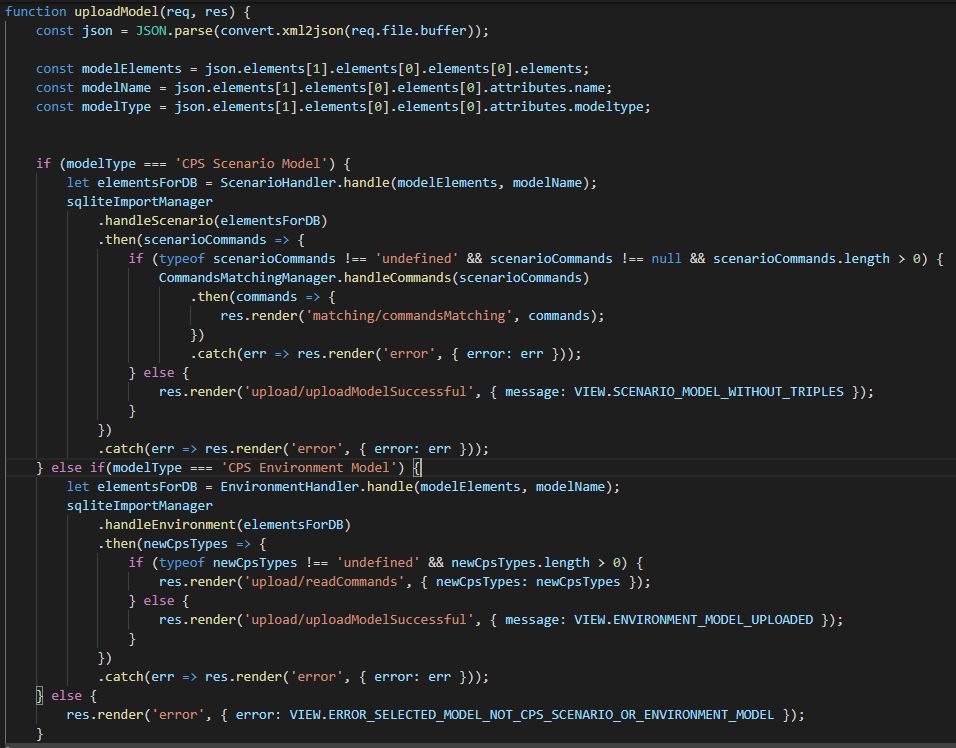The width and height of the screenshot is (956, 748).
Task: Click the first sqliteImportManager identifier in scenario branch
Action: pos(139,201)
